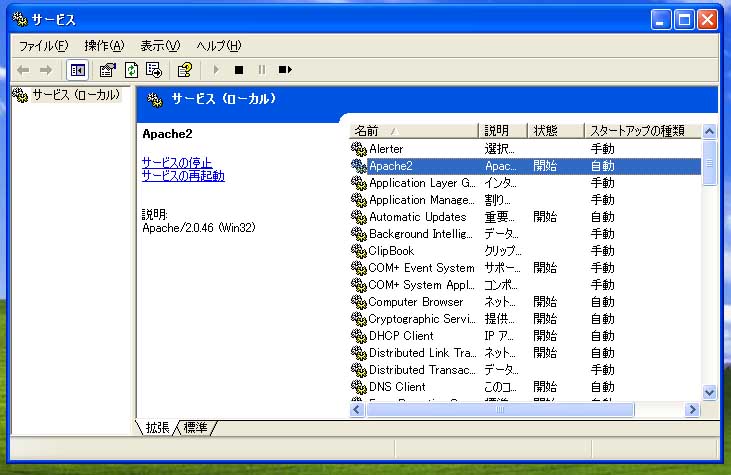Select the DNS Client service name
This screenshot has height=475, width=731.
[x=397, y=387]
